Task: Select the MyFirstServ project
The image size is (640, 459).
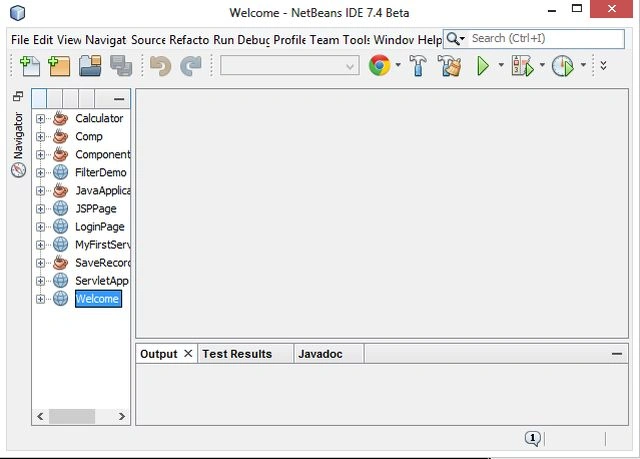Action: coord(102,245)
